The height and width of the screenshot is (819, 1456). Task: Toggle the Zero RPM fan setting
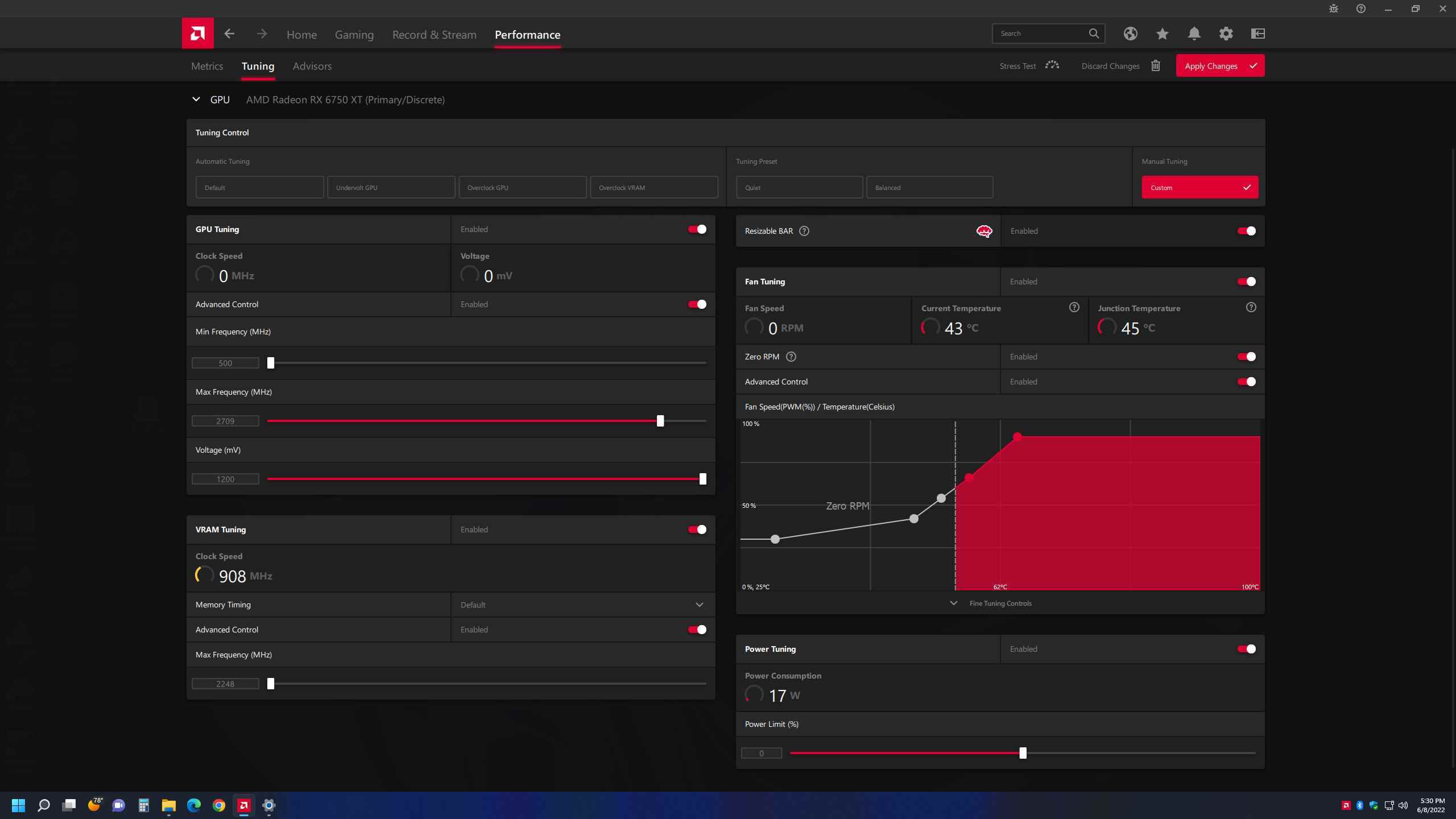coord(1247,356)
